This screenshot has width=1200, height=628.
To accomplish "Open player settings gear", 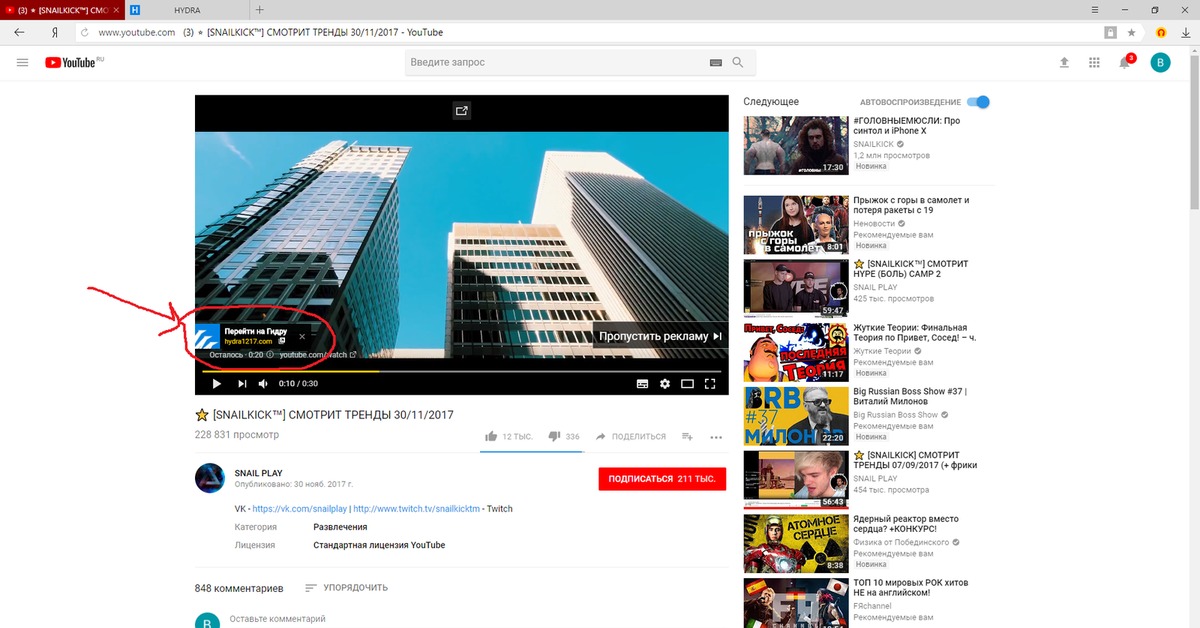I will (x=664, y=384).
